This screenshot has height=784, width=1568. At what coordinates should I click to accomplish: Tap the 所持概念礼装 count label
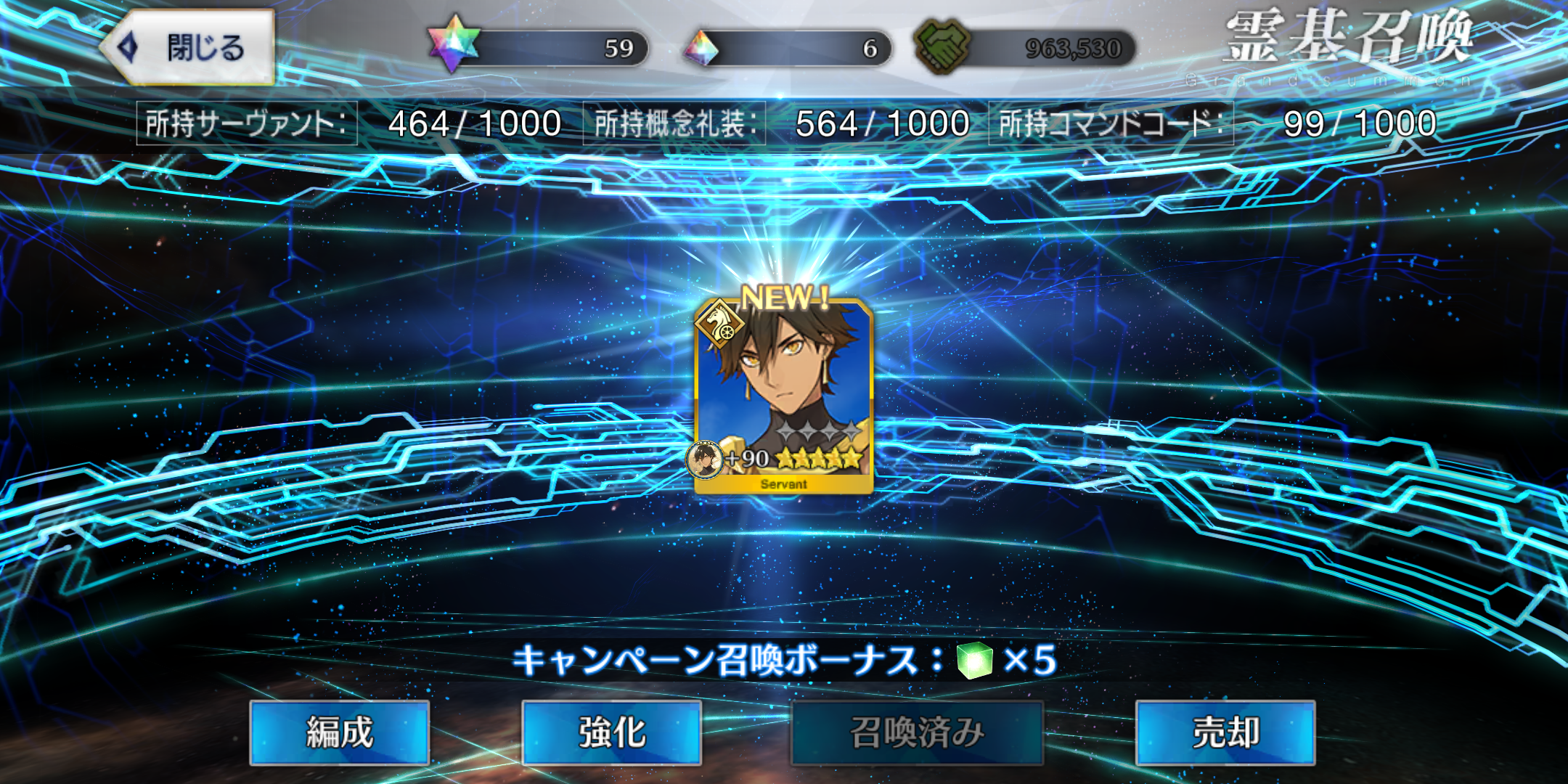[674, 123]
